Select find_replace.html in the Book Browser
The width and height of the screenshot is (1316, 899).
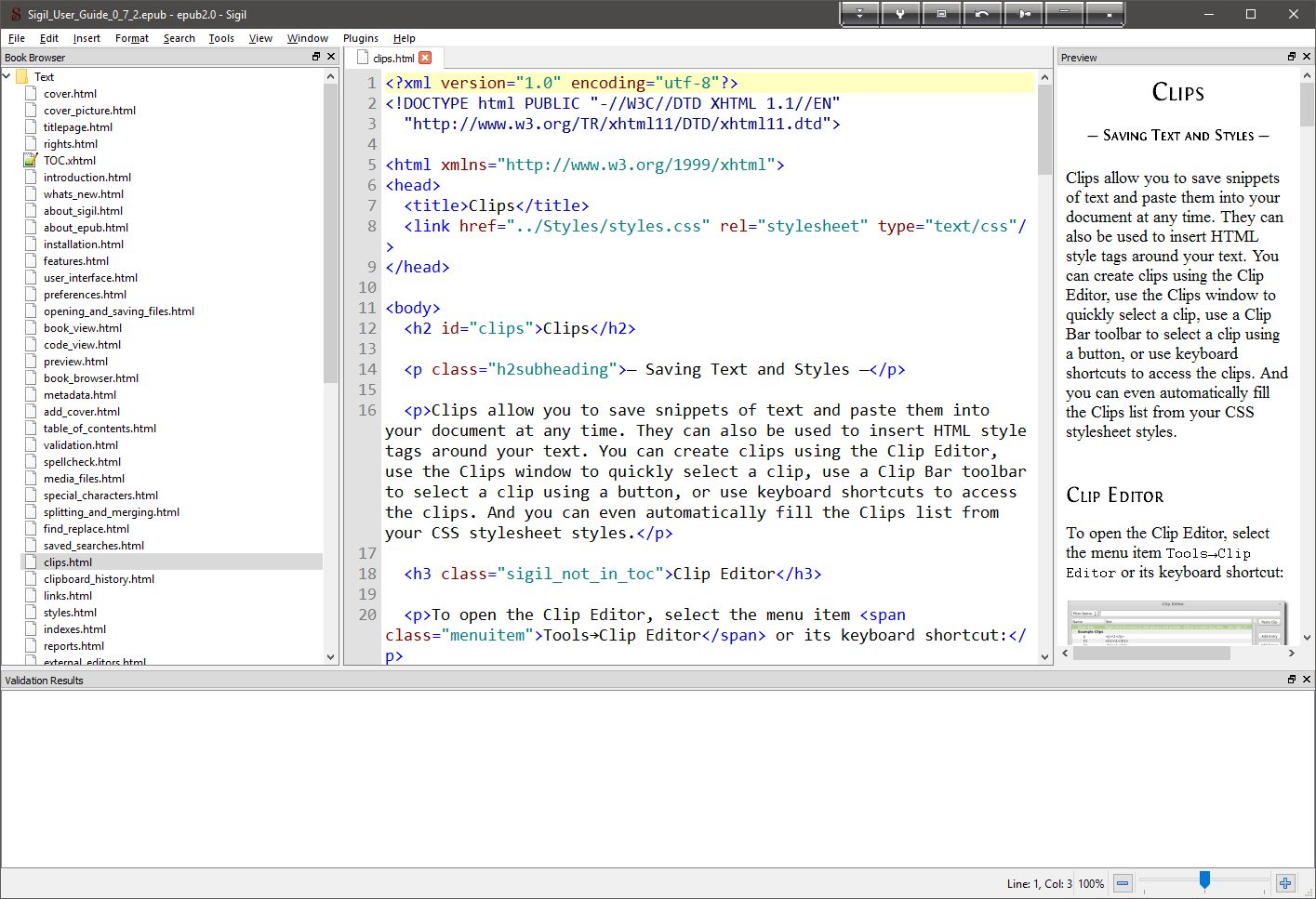click(86, 529)
